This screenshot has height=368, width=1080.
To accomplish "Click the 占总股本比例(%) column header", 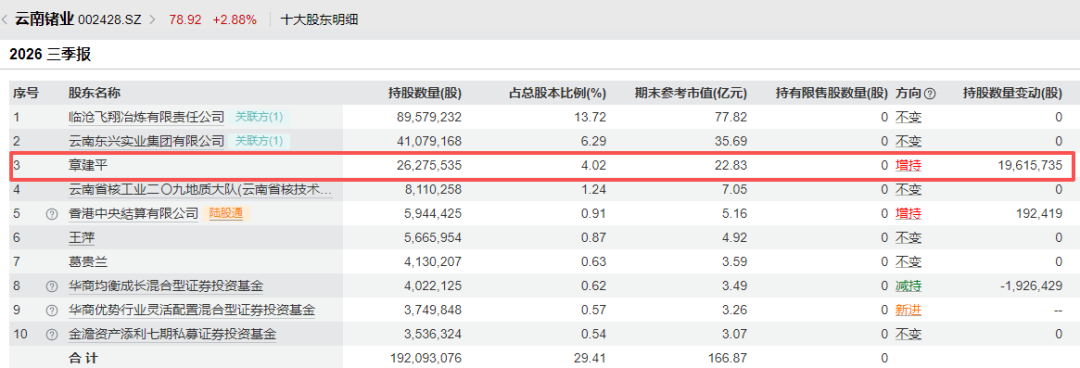I will (x=557, y=93).
